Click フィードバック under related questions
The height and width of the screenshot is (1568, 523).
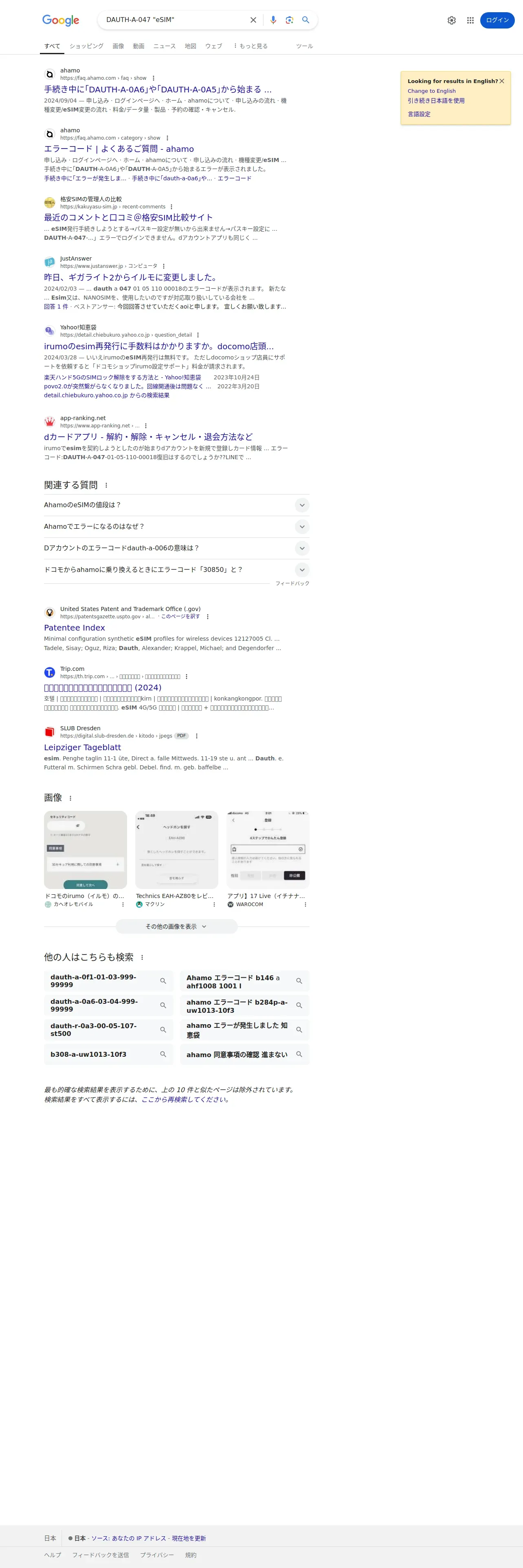click(x=292, y=584)
